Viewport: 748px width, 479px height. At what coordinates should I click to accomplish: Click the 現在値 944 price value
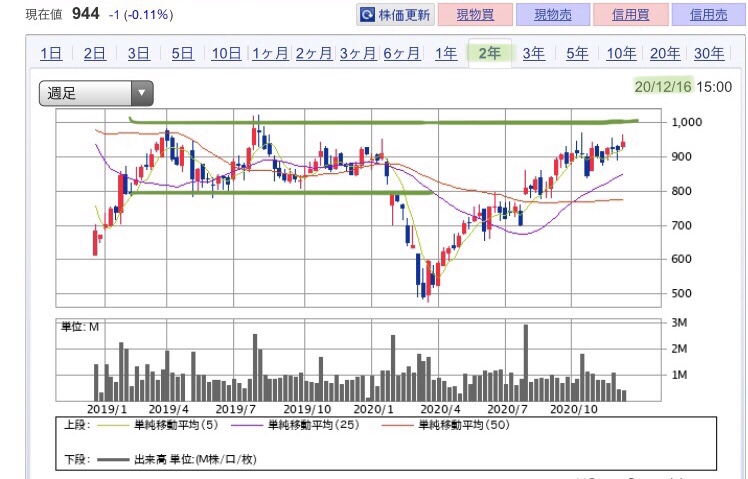point(86,14)
